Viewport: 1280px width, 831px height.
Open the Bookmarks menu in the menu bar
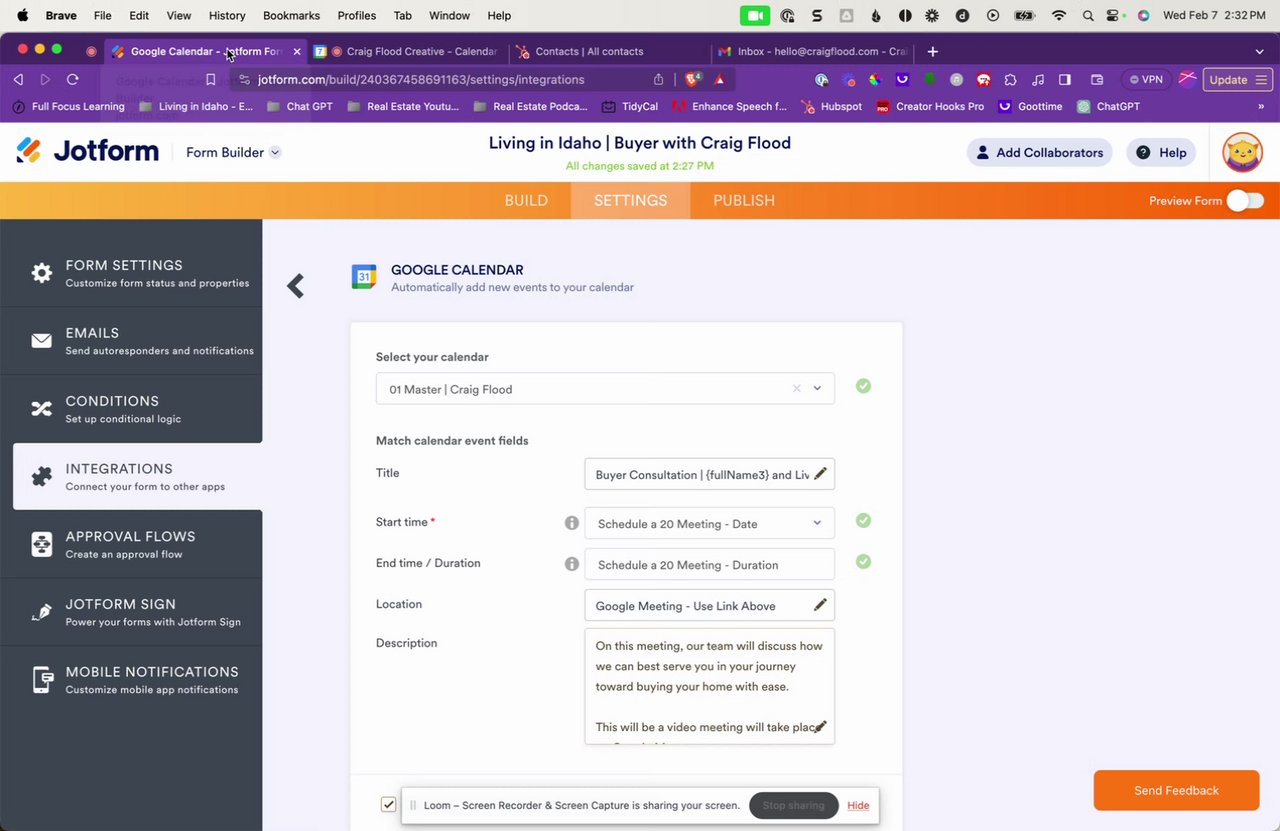point(291,15)
